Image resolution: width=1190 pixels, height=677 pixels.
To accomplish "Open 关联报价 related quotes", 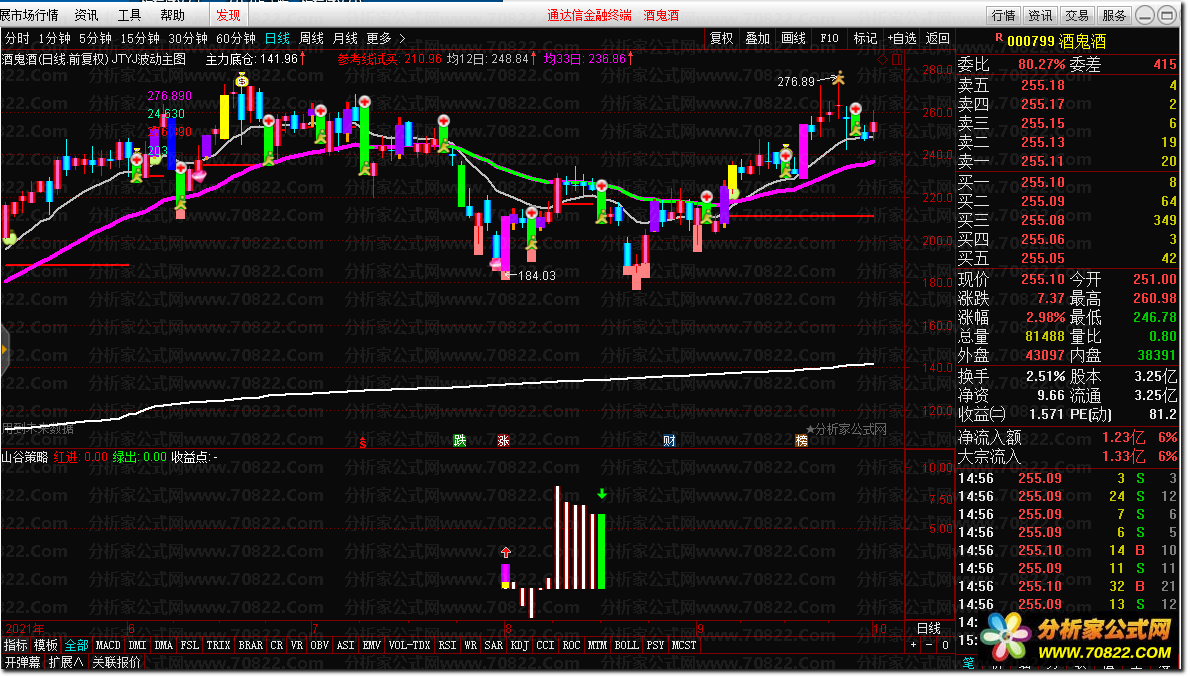I will tap(116, 663).
